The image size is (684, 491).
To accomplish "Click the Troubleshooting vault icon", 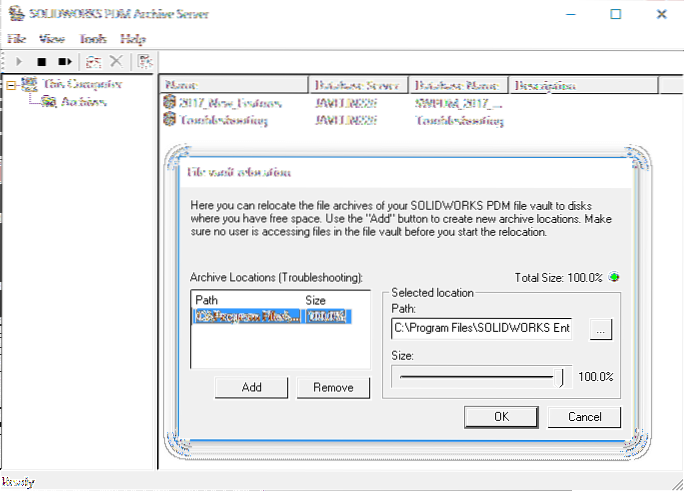I will click(170, 119).
